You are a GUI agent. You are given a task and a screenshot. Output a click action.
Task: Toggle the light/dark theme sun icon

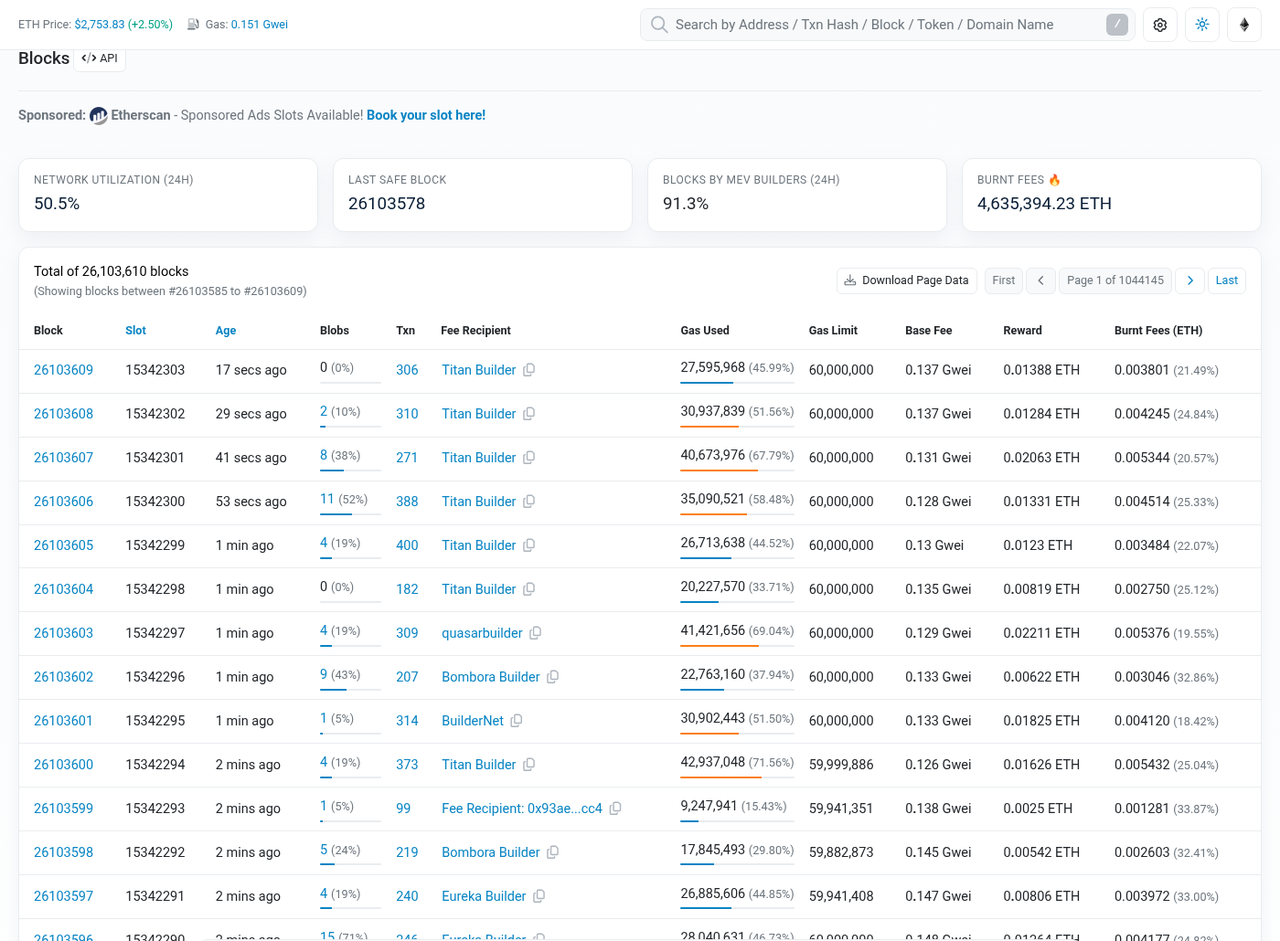(x=1202, y=25)
